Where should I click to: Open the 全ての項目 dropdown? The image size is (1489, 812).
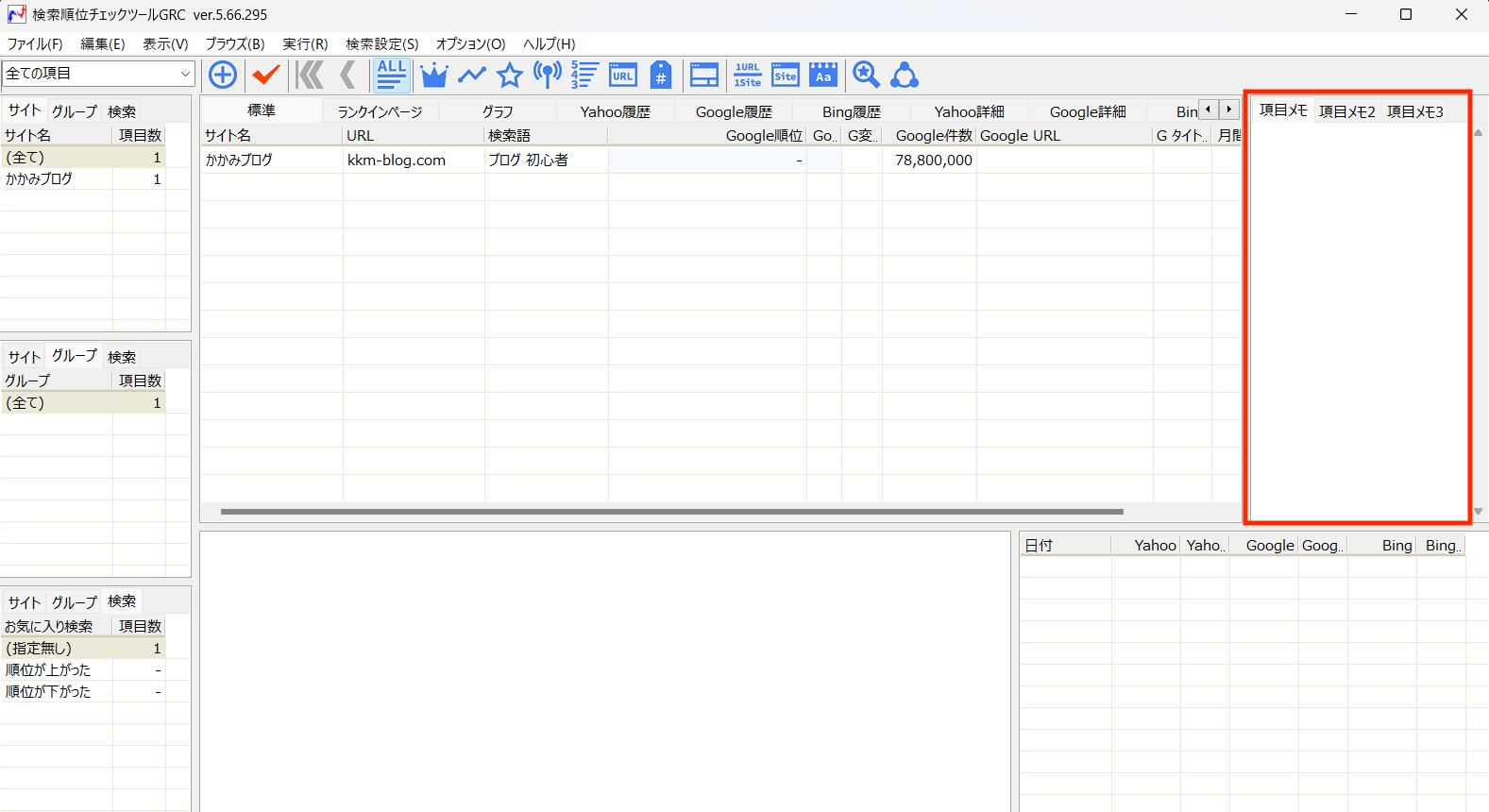click(98, 74)
